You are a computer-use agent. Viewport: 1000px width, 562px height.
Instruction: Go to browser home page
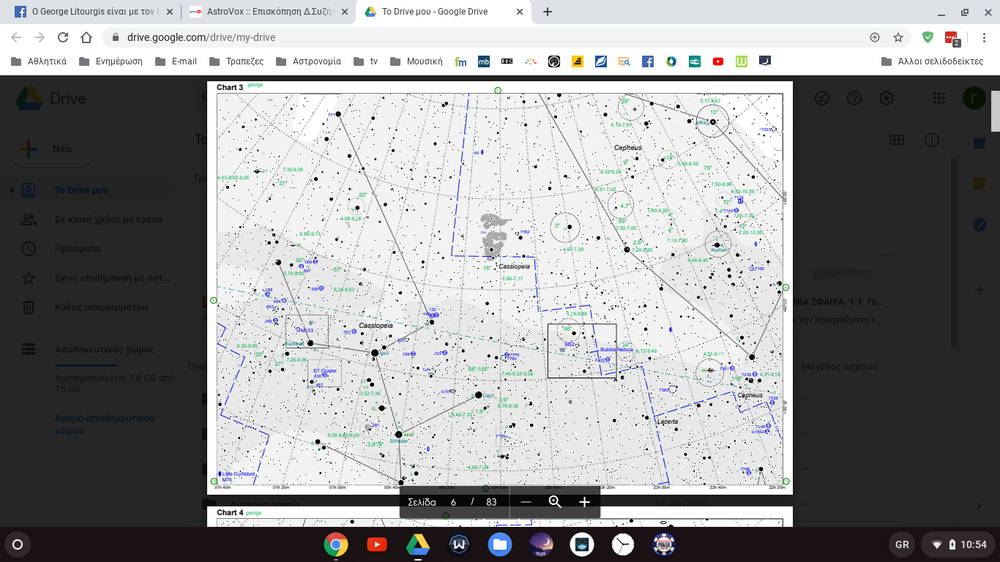click(86, 37)
